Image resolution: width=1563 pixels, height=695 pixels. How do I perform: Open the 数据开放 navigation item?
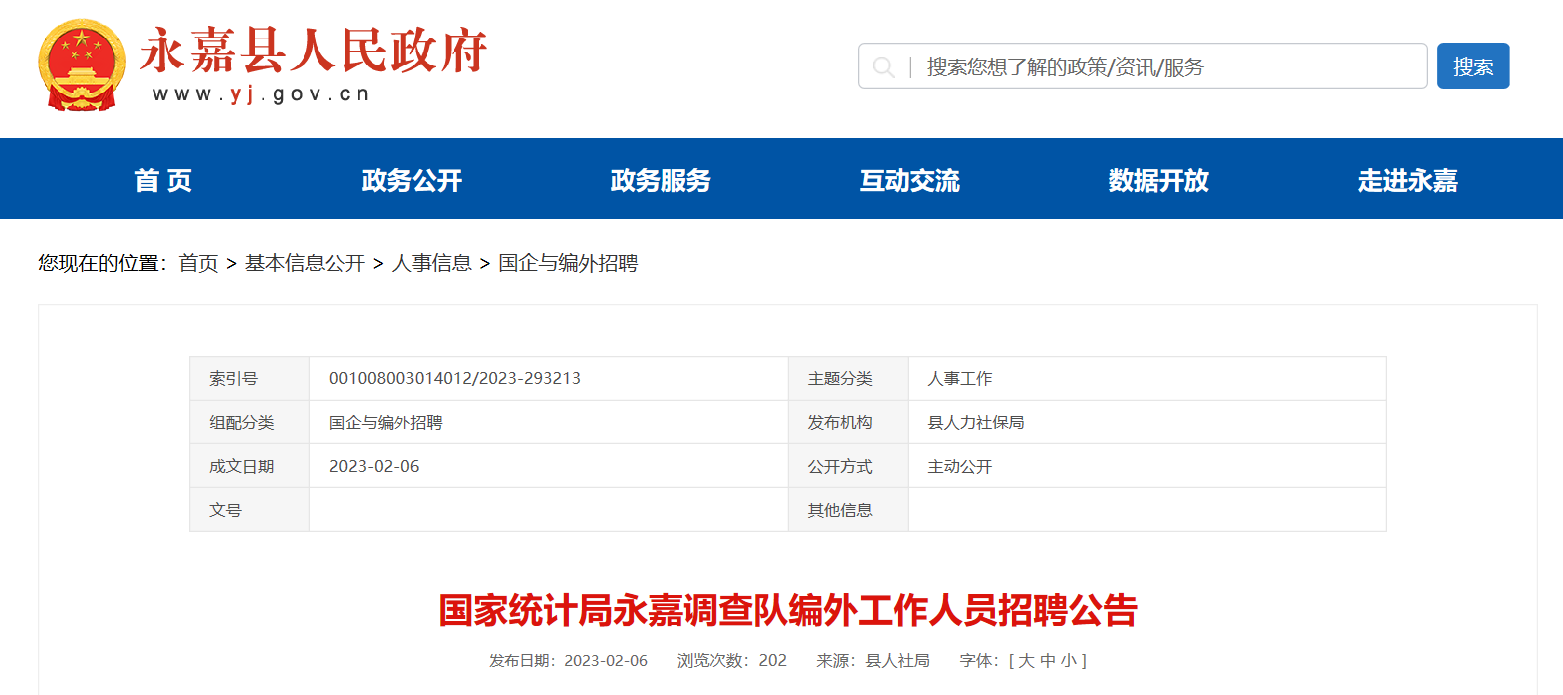click(1159, 180)
